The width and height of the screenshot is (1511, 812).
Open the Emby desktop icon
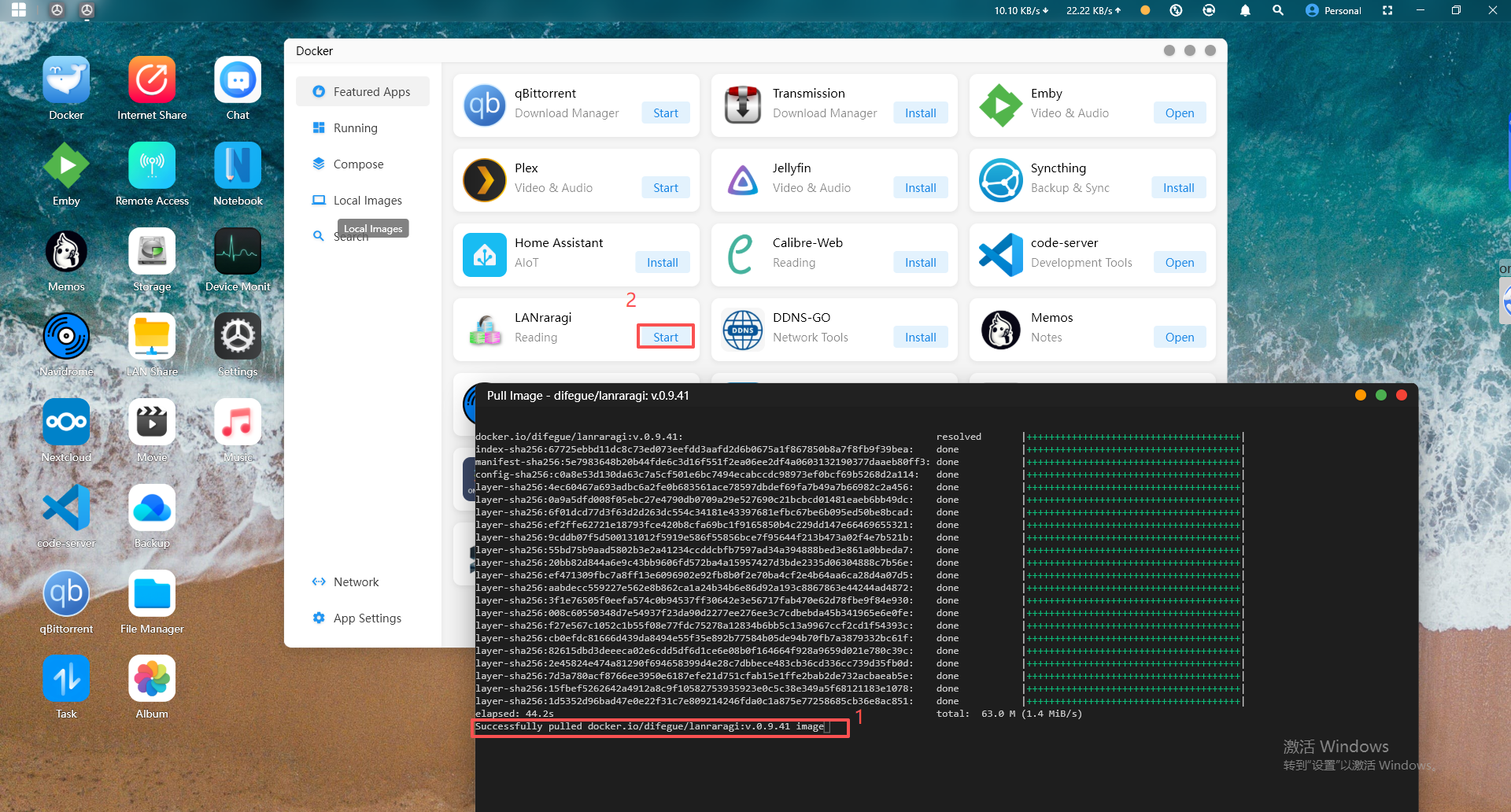[x=66, y=166]
